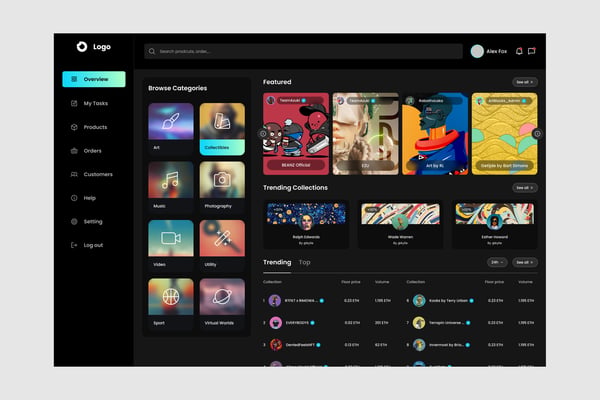
Task: Click the Products cube icon in the sidebar
Action: 74,127
